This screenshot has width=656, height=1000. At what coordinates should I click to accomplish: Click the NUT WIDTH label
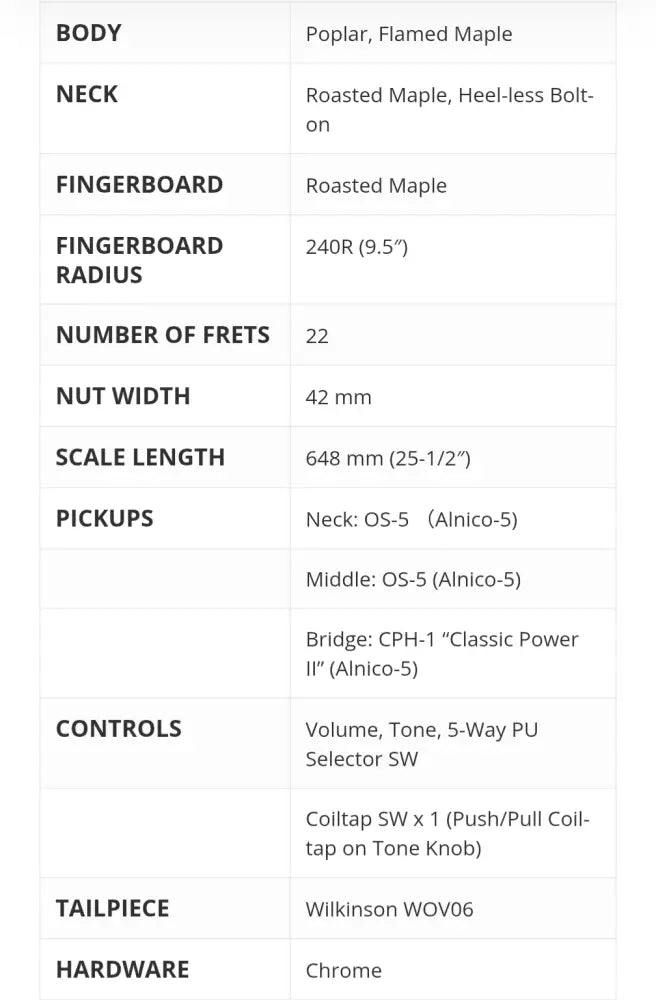click(123, 396)
